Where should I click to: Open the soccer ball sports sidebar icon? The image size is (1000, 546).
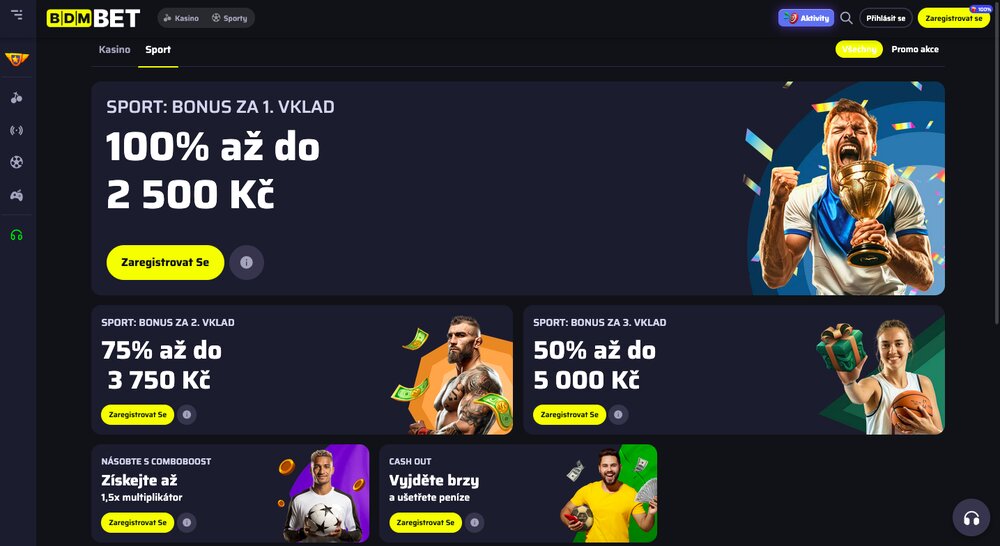click(x=17, y=163)
